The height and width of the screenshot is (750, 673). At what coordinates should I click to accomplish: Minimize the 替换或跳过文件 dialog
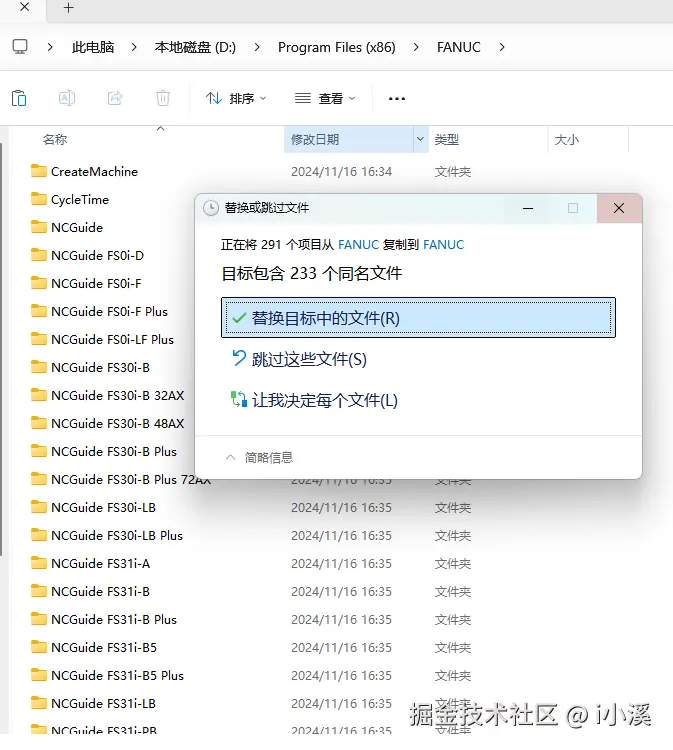528,208
